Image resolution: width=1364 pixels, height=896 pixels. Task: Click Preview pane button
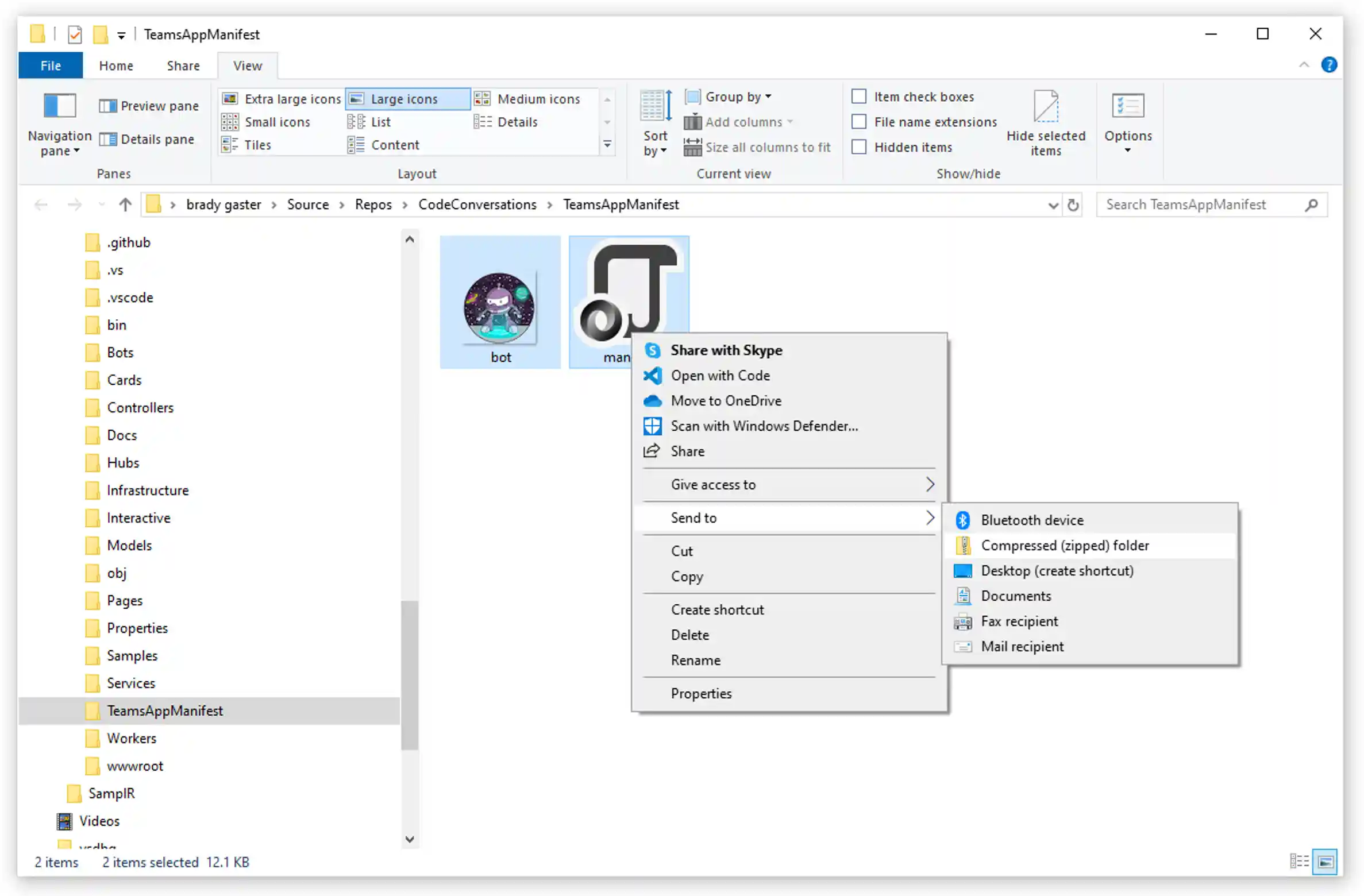coord(149,106)
